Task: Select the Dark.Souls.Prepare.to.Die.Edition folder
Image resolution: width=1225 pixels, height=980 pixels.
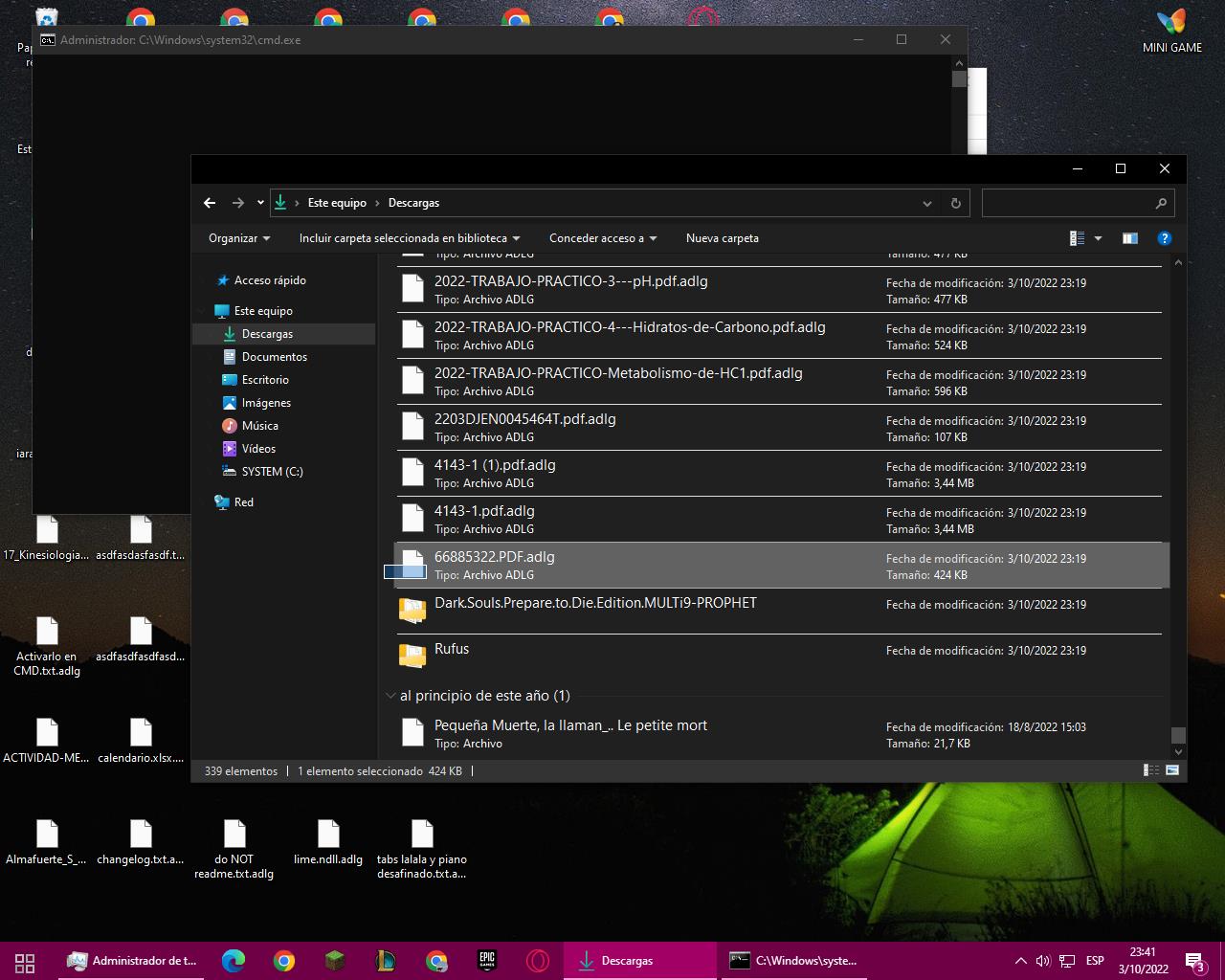Action: [x=595, y=603]
